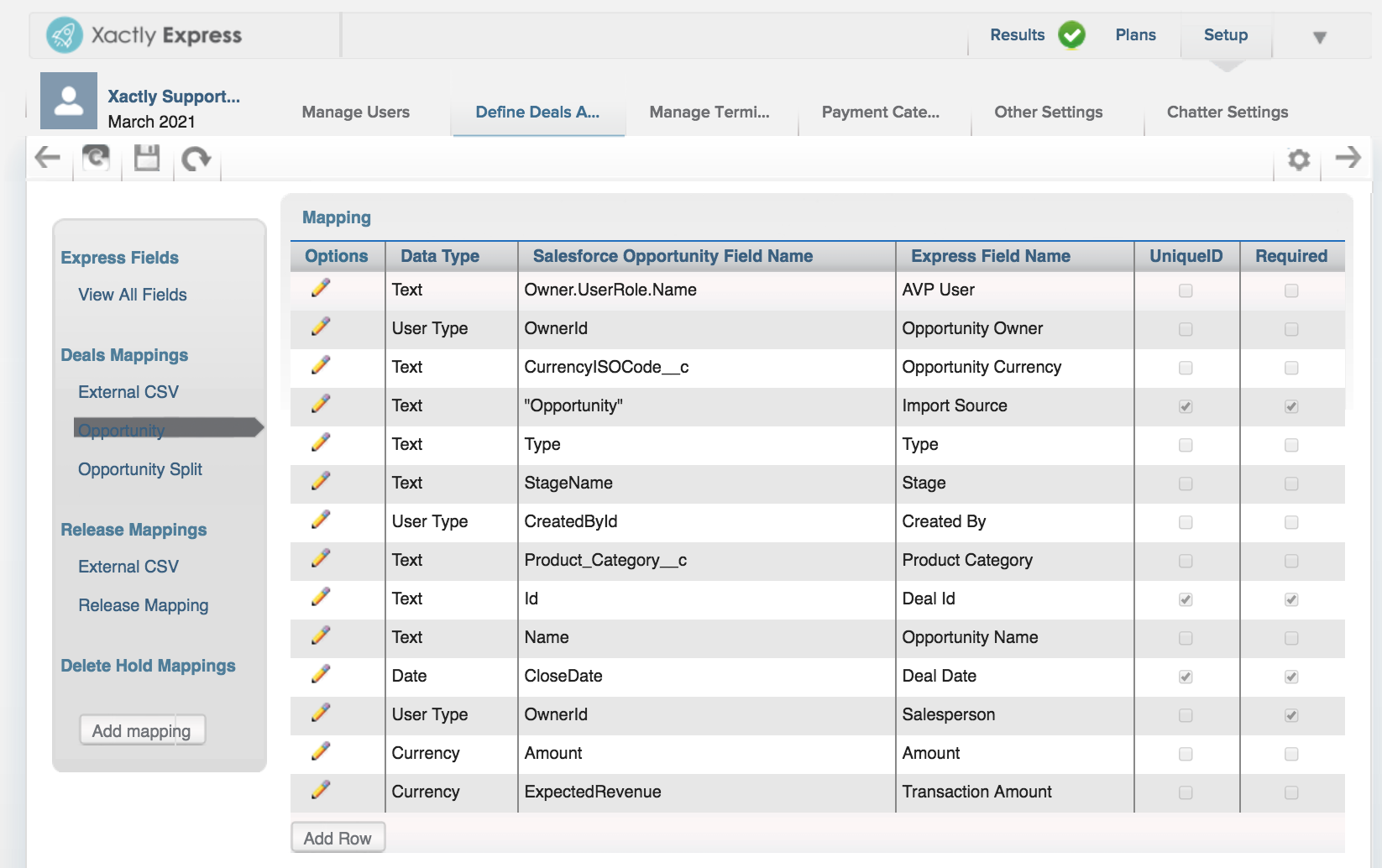Uncheck UniqueID for Import Source
The height and width of the screenshot is (868, 1382).
pyautogui.click(x=1186, y=406)
